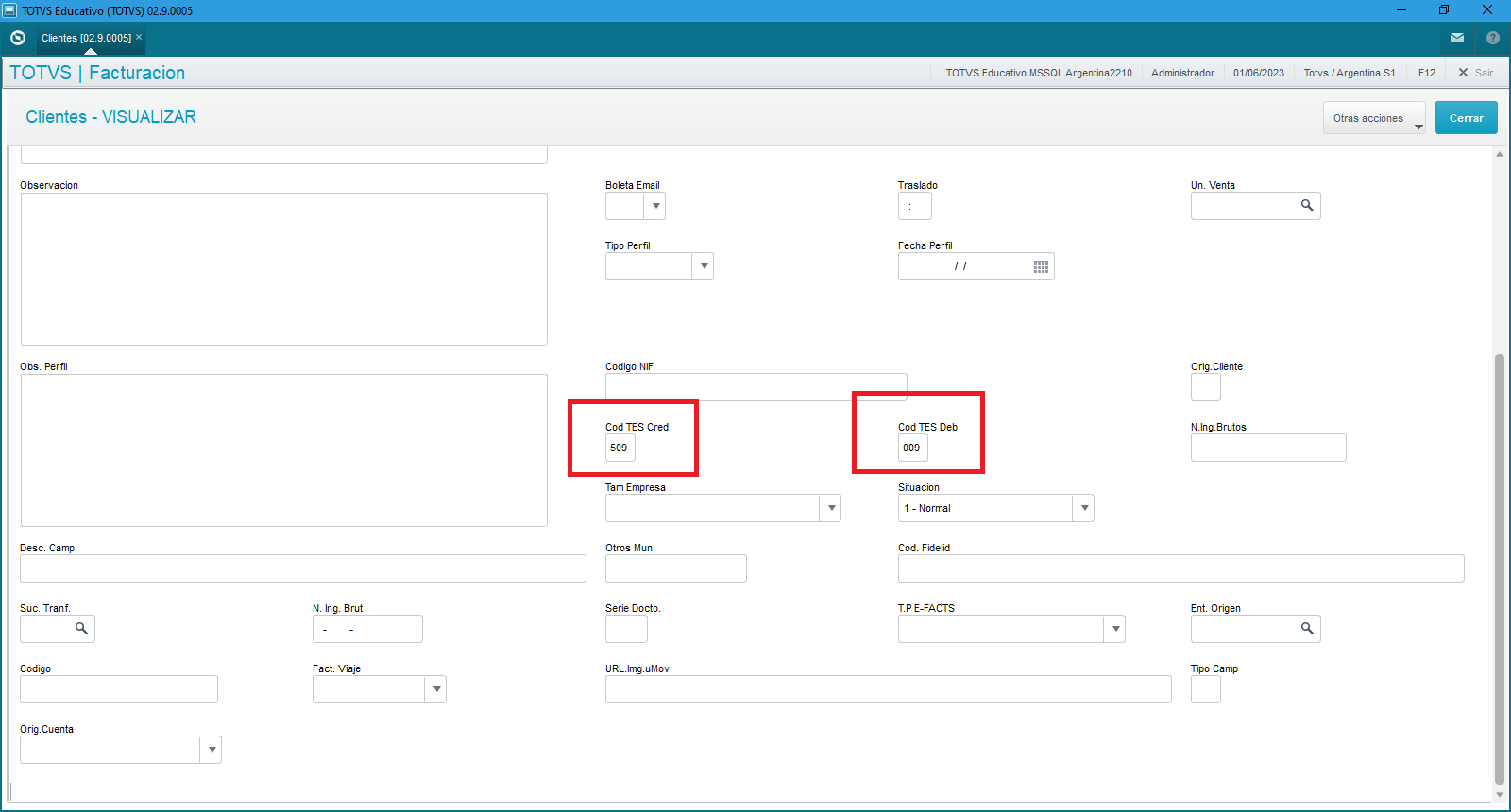Click the TOTVS logo icon in the tab bar
Screen dimensions: 1511x812
[17, 38]
